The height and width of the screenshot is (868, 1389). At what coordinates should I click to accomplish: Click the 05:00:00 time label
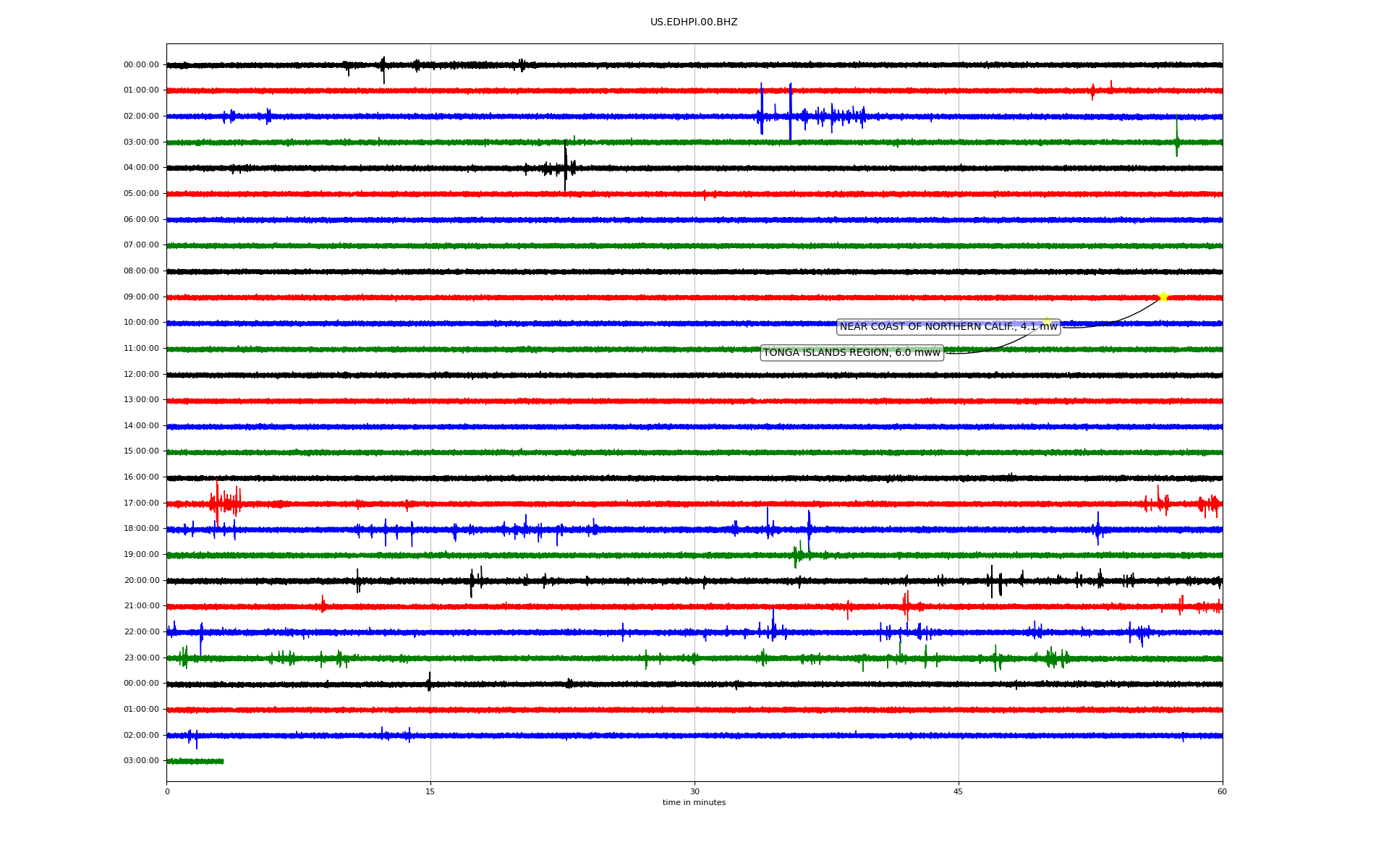141,194
